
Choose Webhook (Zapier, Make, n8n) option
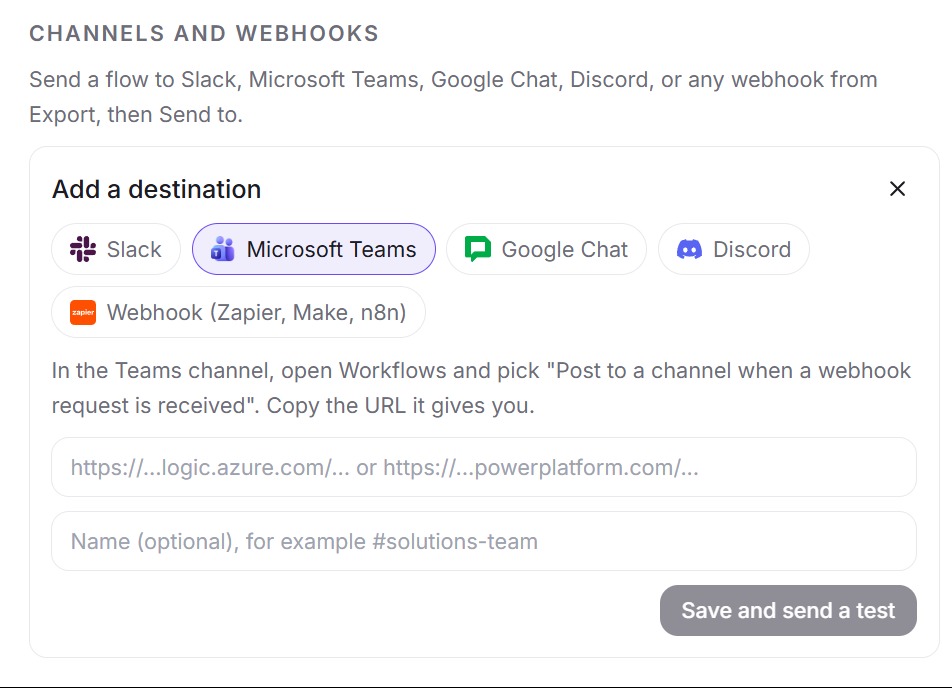(x=239, y=312)
